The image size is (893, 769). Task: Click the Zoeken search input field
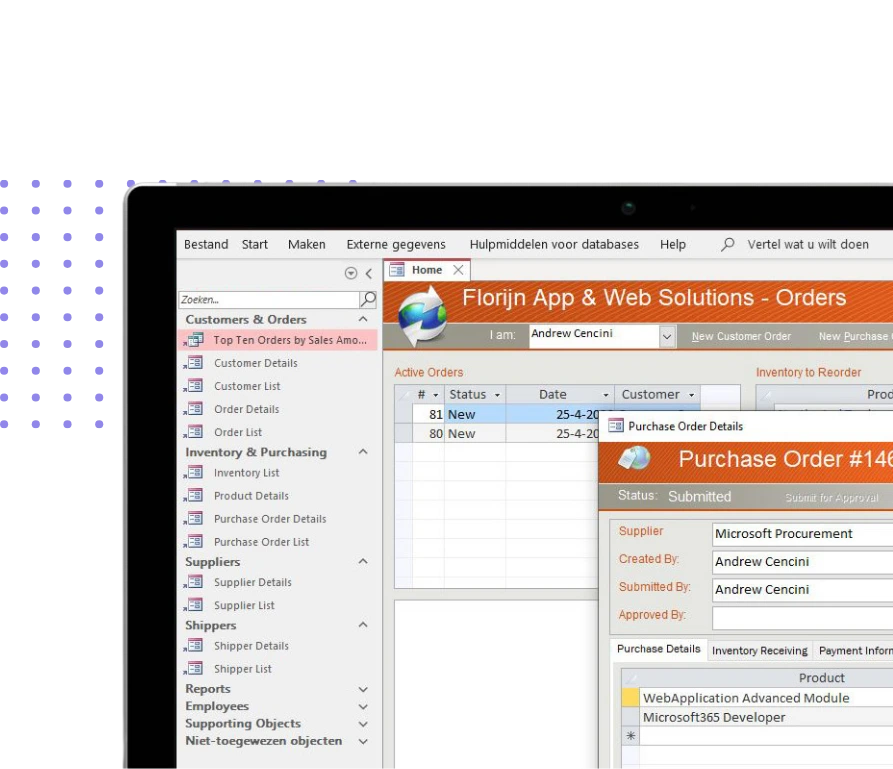268,299
